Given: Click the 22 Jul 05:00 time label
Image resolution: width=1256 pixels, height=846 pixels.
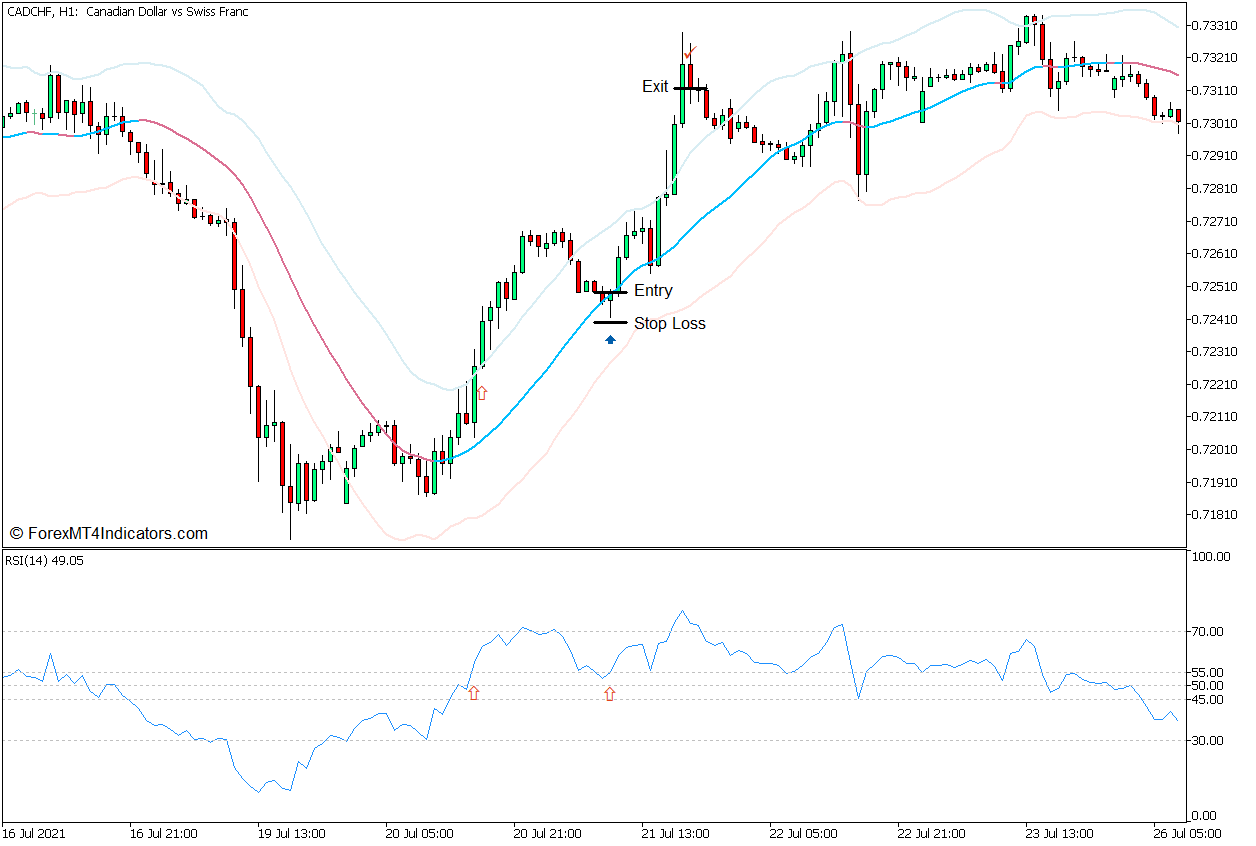Looking at the screenshot, I should (x=806, y=833).
